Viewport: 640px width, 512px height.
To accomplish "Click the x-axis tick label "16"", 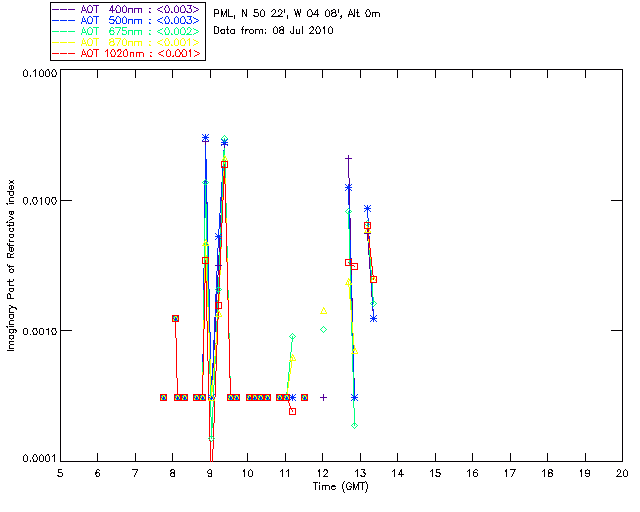I will click(472, 473).
